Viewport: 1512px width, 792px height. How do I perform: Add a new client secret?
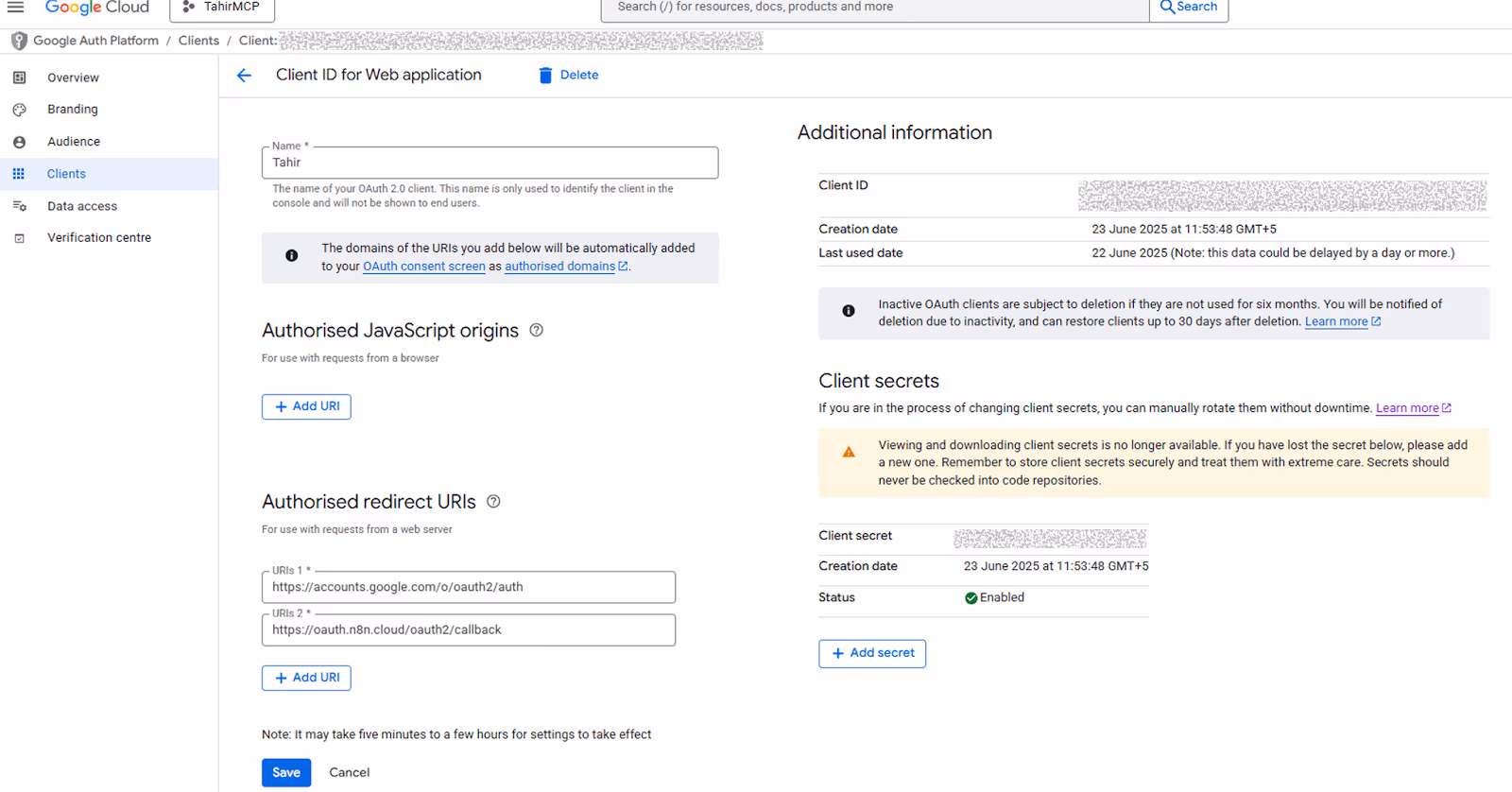tap(872, 653)
